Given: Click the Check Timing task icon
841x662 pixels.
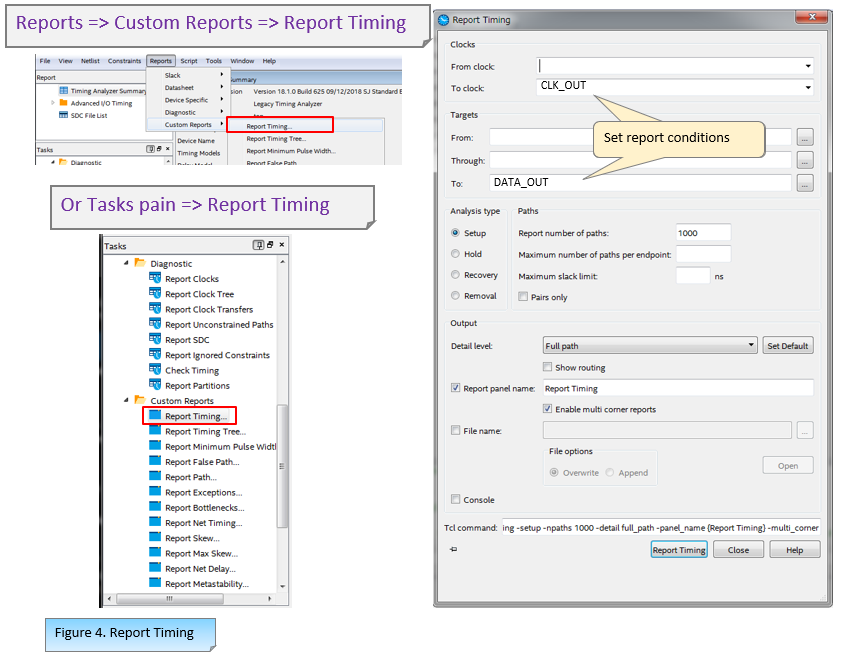Looking at the screenshot, I should 155,370.
